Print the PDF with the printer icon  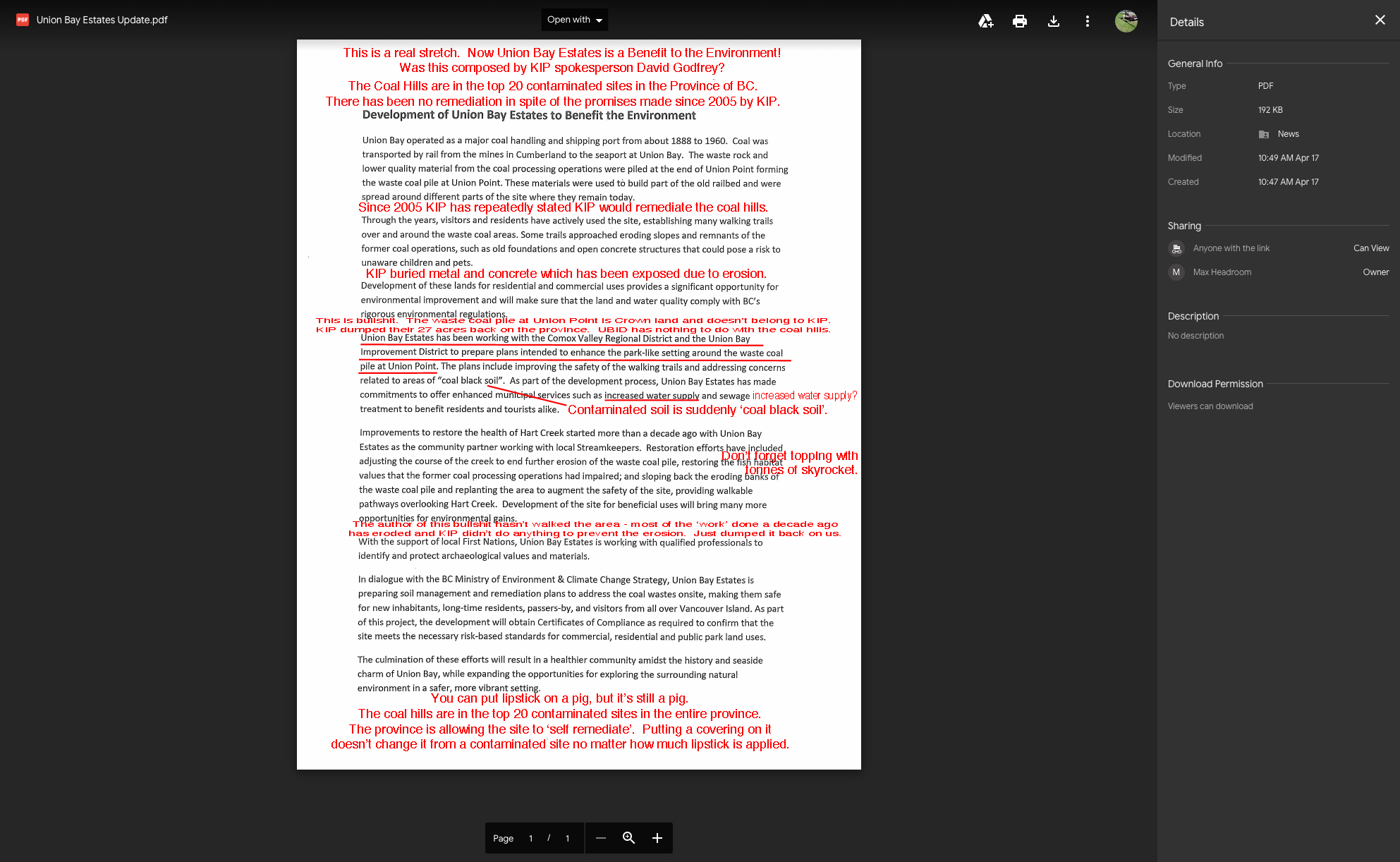pyautogui.click(x=1019, y=21)
